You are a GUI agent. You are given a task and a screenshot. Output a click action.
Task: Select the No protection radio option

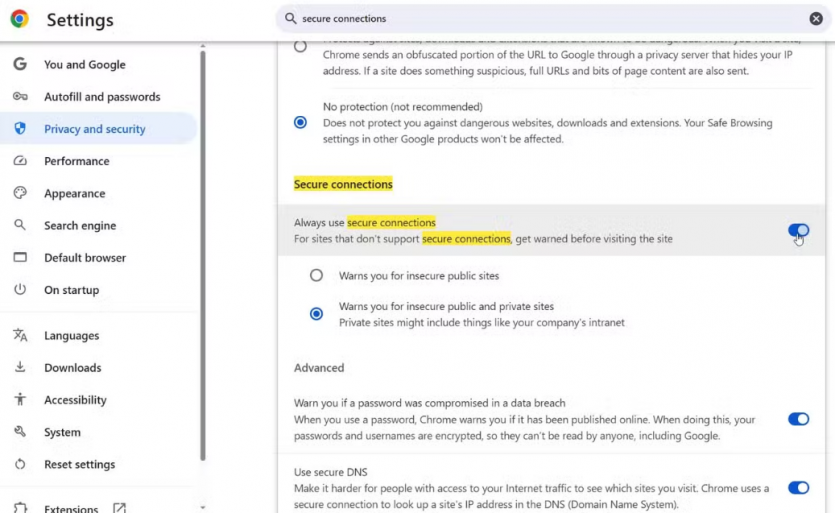point(300,123)
